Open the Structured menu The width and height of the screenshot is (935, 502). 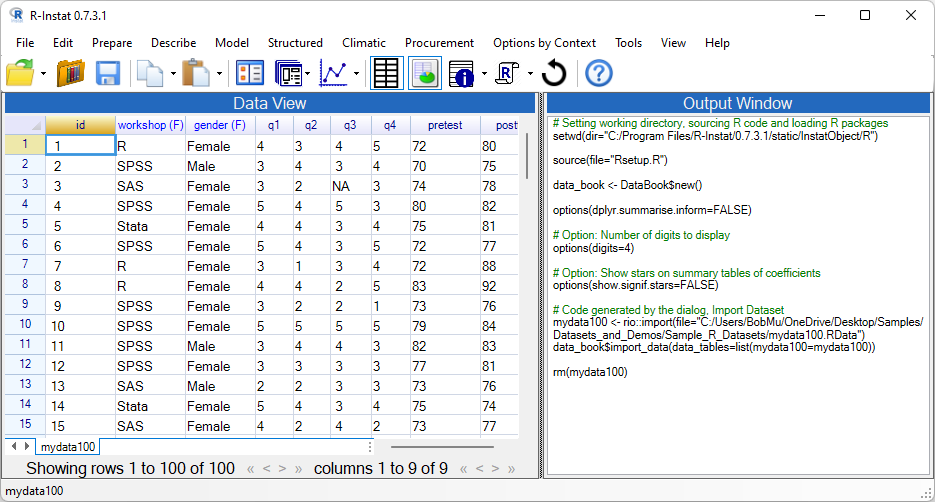(x=295, y=43)
